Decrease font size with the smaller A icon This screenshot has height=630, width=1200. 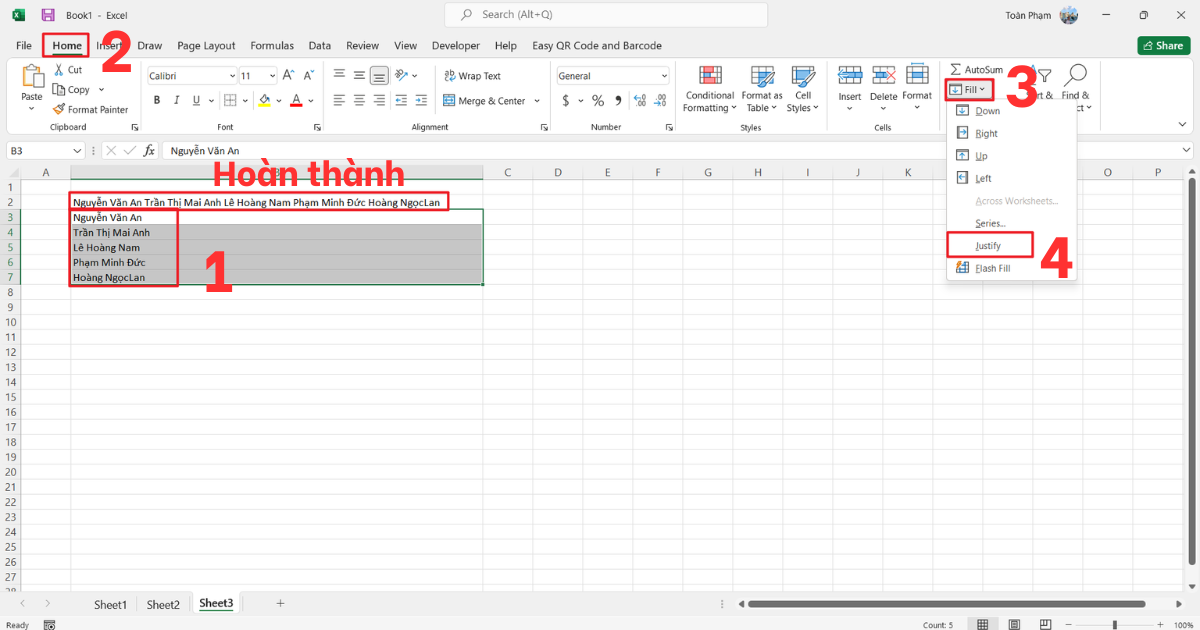(x=309, y=75)
